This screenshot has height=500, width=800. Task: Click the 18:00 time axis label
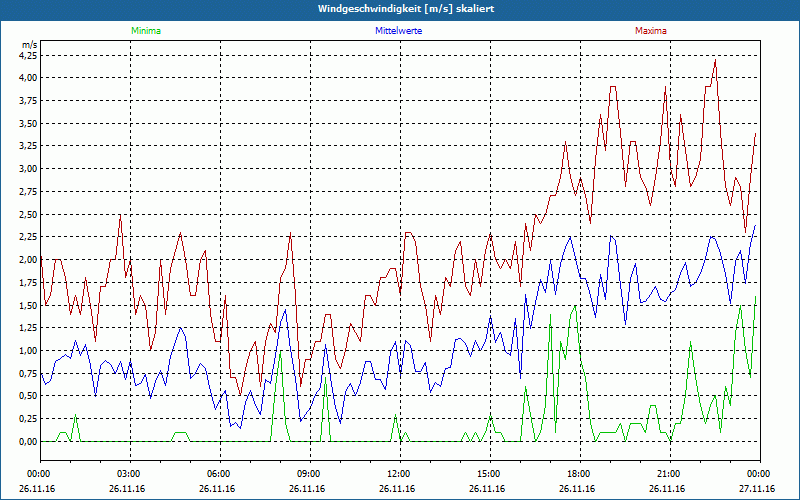pyautogui.click(x=580, y=474)
